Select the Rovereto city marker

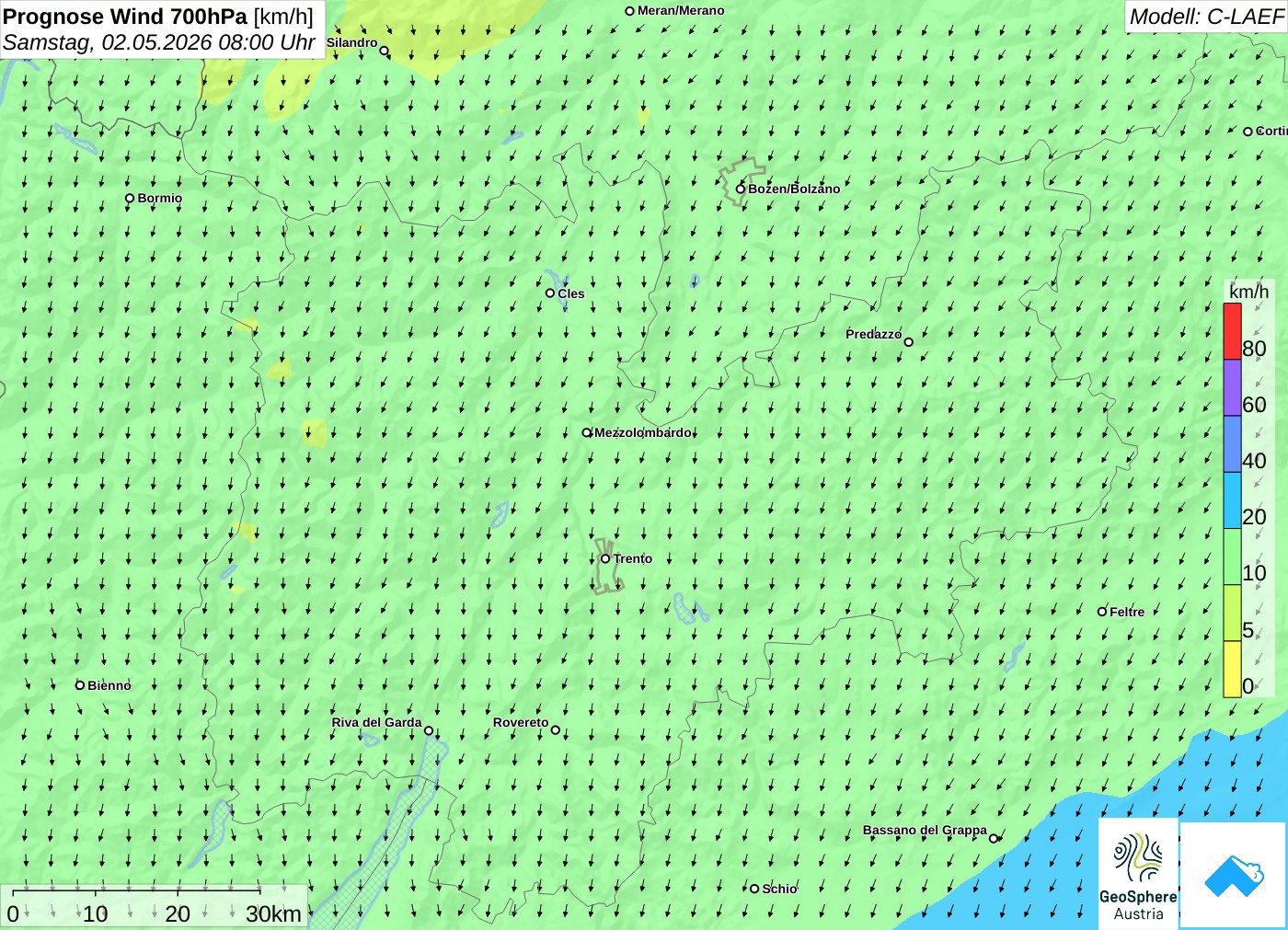point(556,730)
